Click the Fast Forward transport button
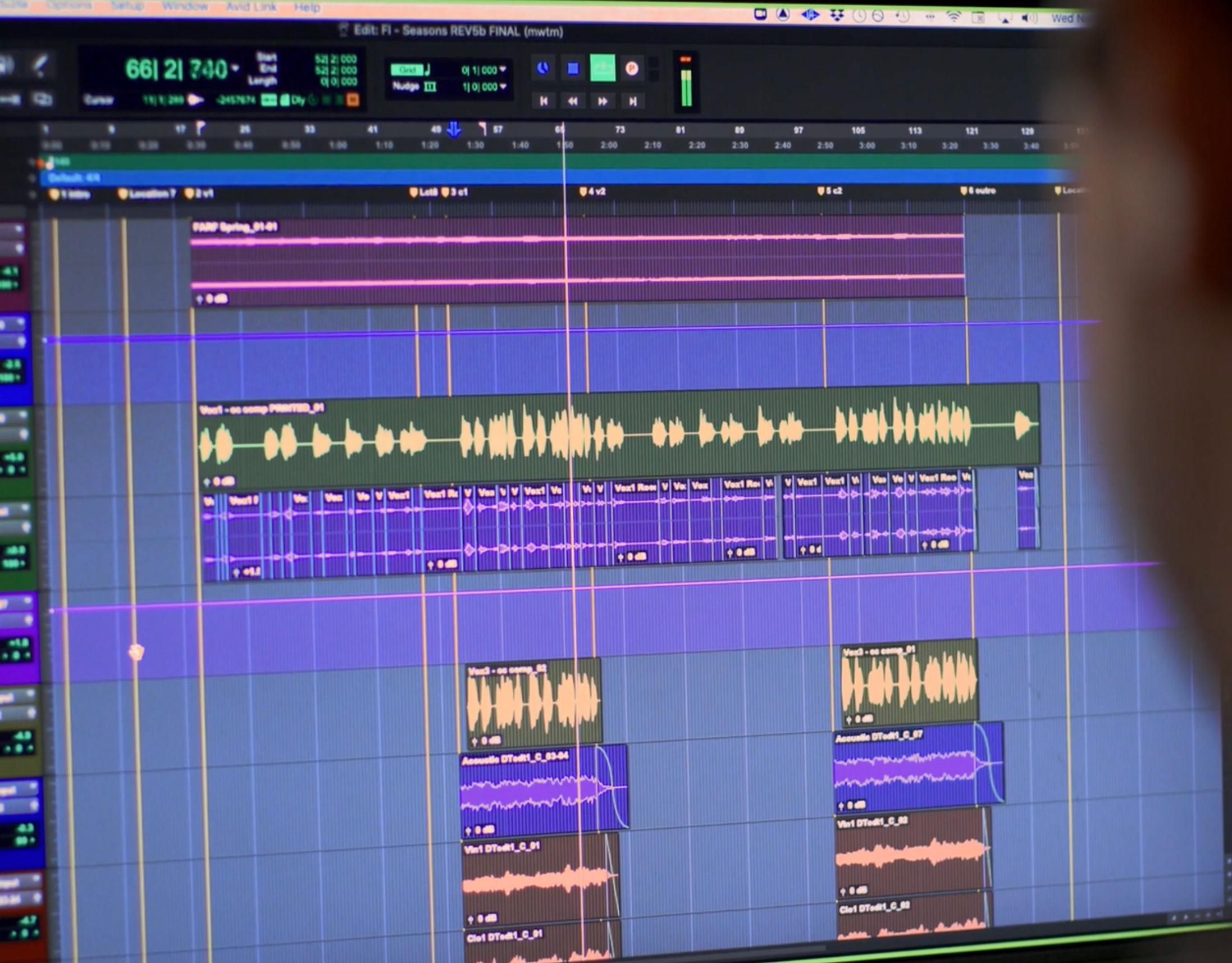Viewport: 1232px width, 963px height. point(603,102)
